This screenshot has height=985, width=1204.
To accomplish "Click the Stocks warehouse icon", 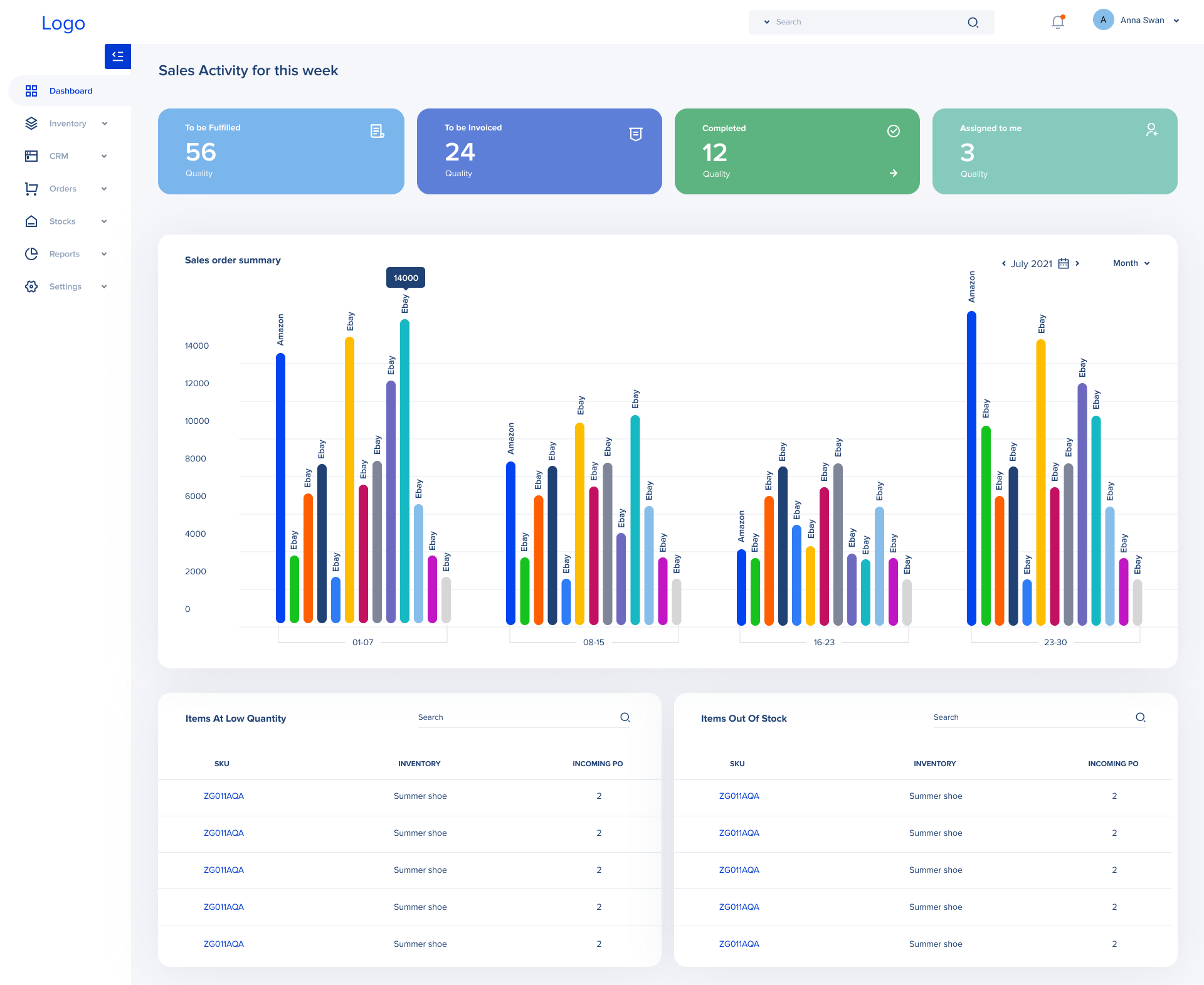I will pos(31,221).
